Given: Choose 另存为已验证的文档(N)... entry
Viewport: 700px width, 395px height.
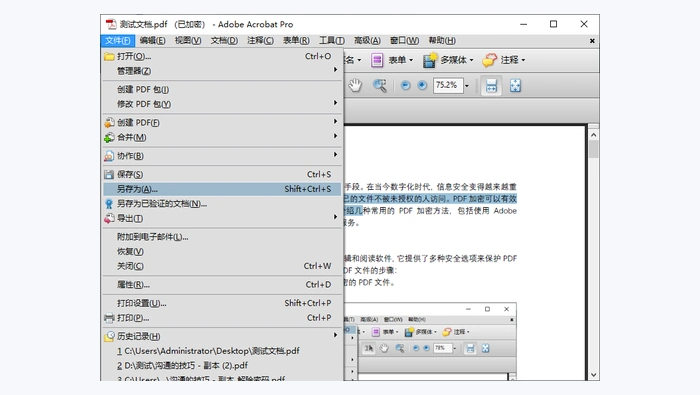Looking at the screenshot, I should click(x=222, y=204).
